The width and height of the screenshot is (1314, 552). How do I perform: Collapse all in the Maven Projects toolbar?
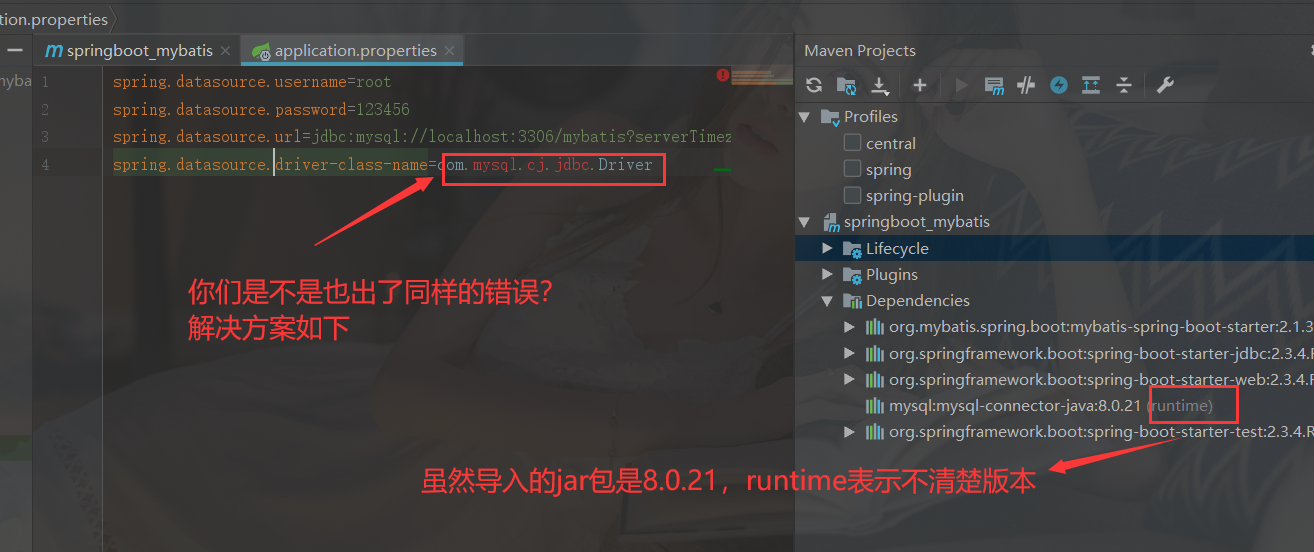(x=1124, y=85)
